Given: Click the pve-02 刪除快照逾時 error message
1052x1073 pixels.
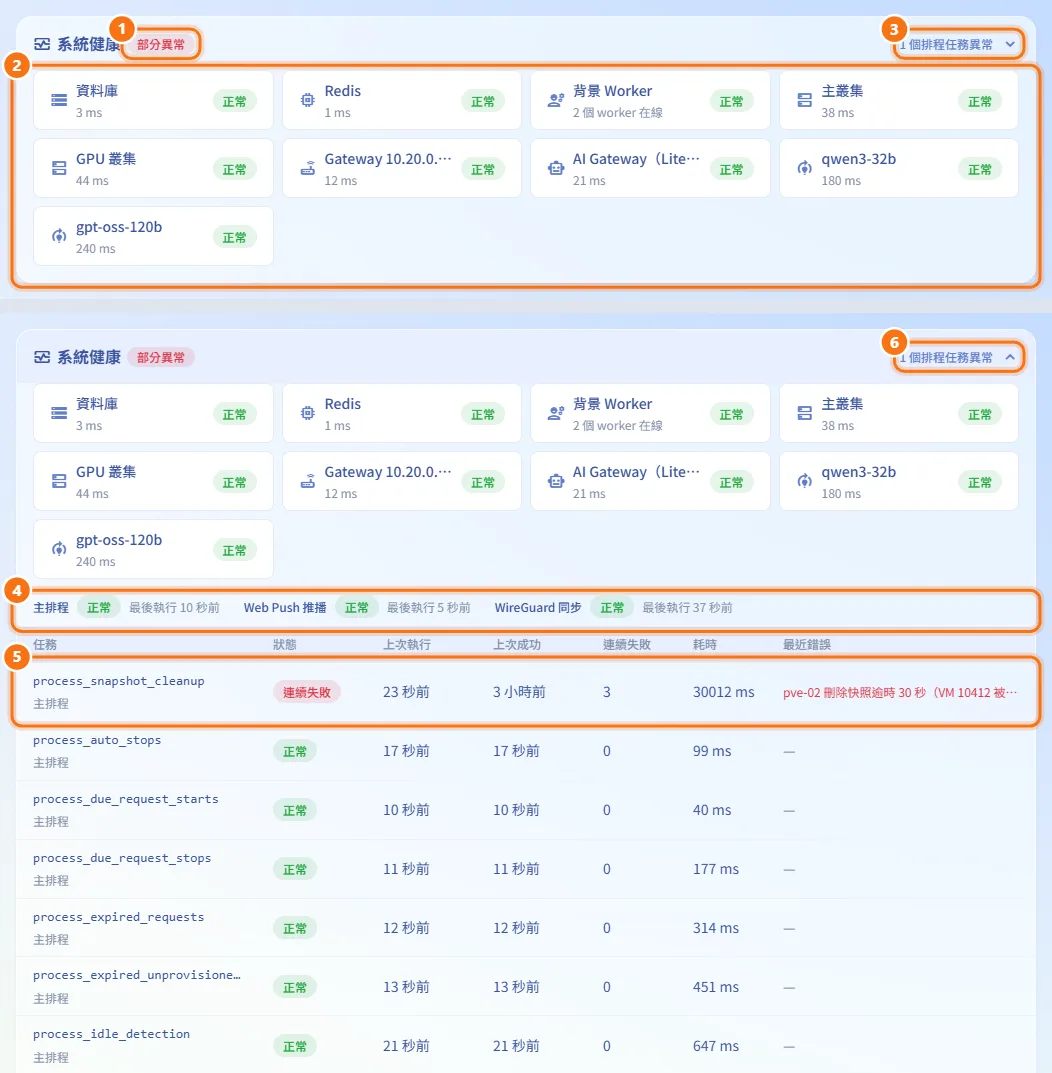Looking at the screenshot, I should (x=900, y=693).
